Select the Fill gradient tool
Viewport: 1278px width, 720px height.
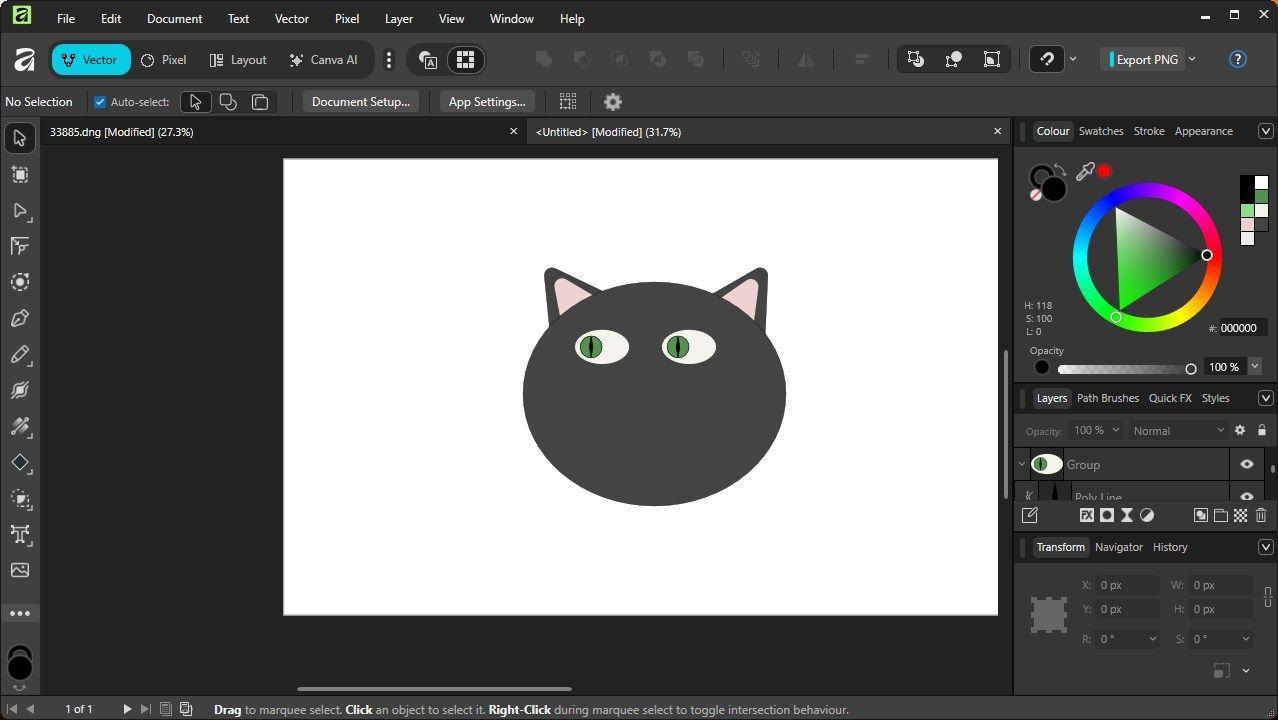click(20, 427)
